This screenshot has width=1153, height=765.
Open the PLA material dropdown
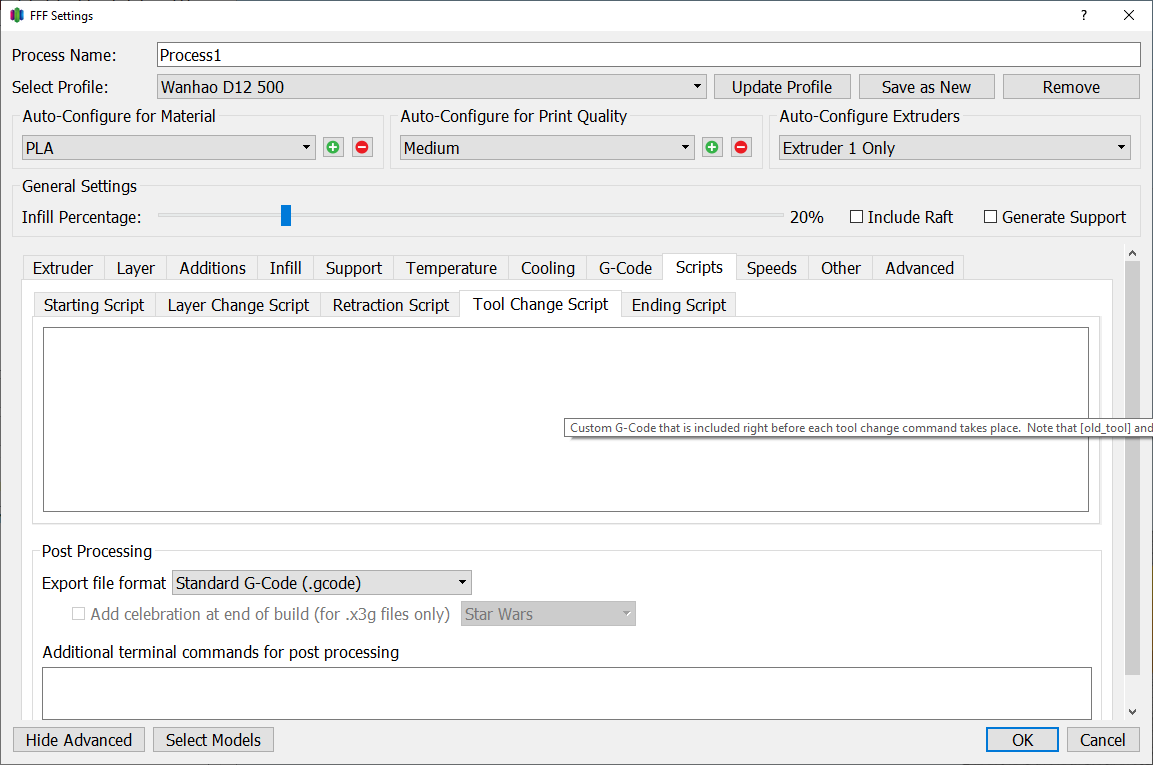tap(168, 148)
